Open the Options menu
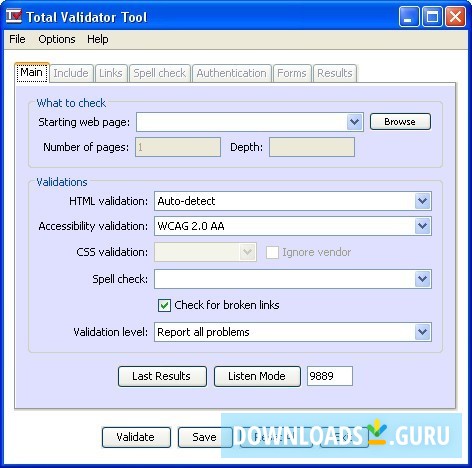The image size is (472, 468). tap(57, 39)
